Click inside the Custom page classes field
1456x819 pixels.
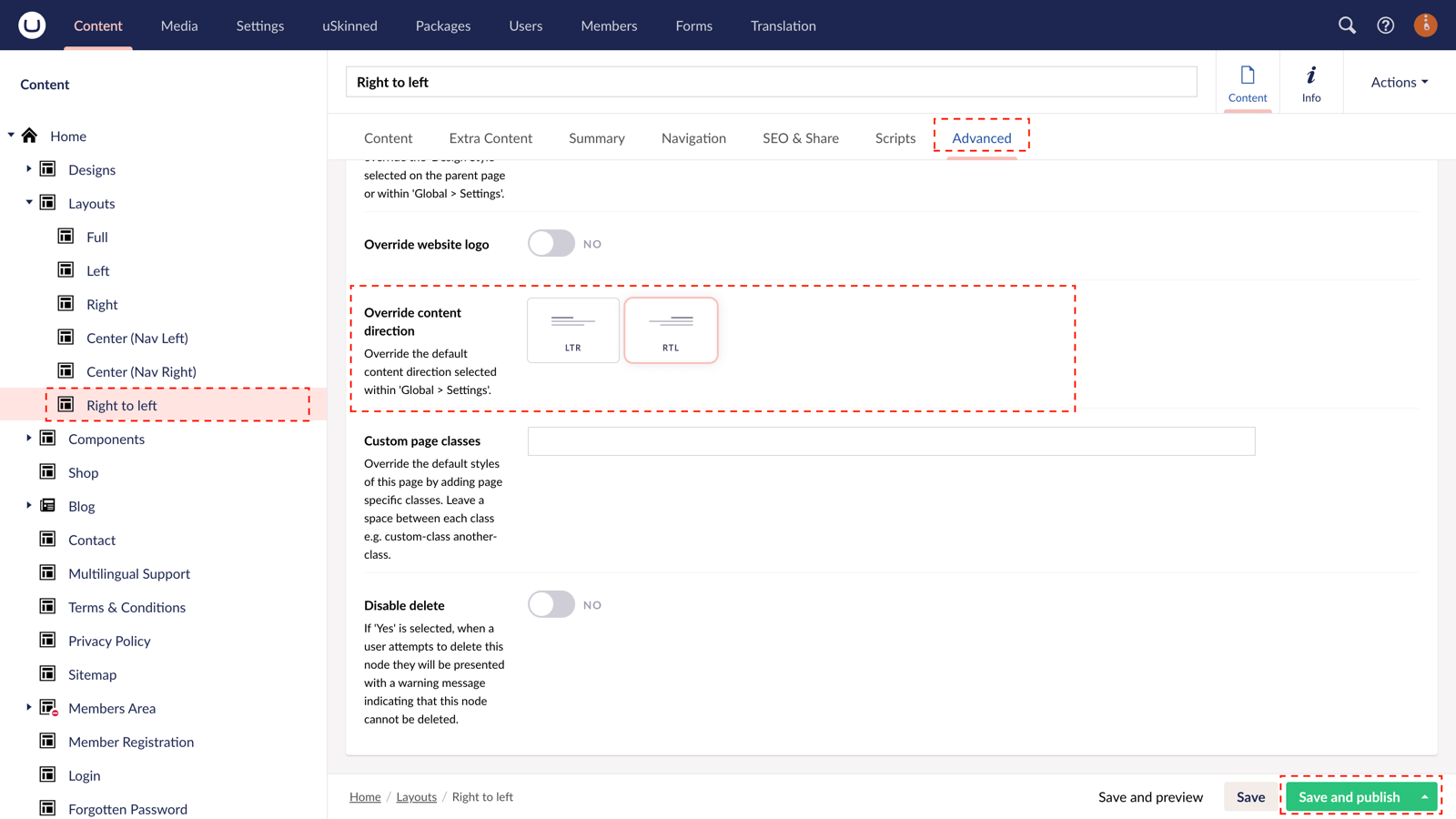890,440
